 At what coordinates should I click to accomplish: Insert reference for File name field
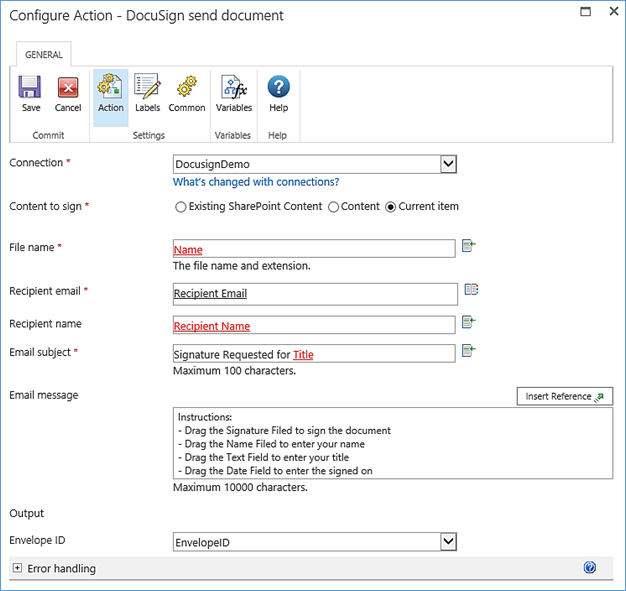[x=469, y=246]
